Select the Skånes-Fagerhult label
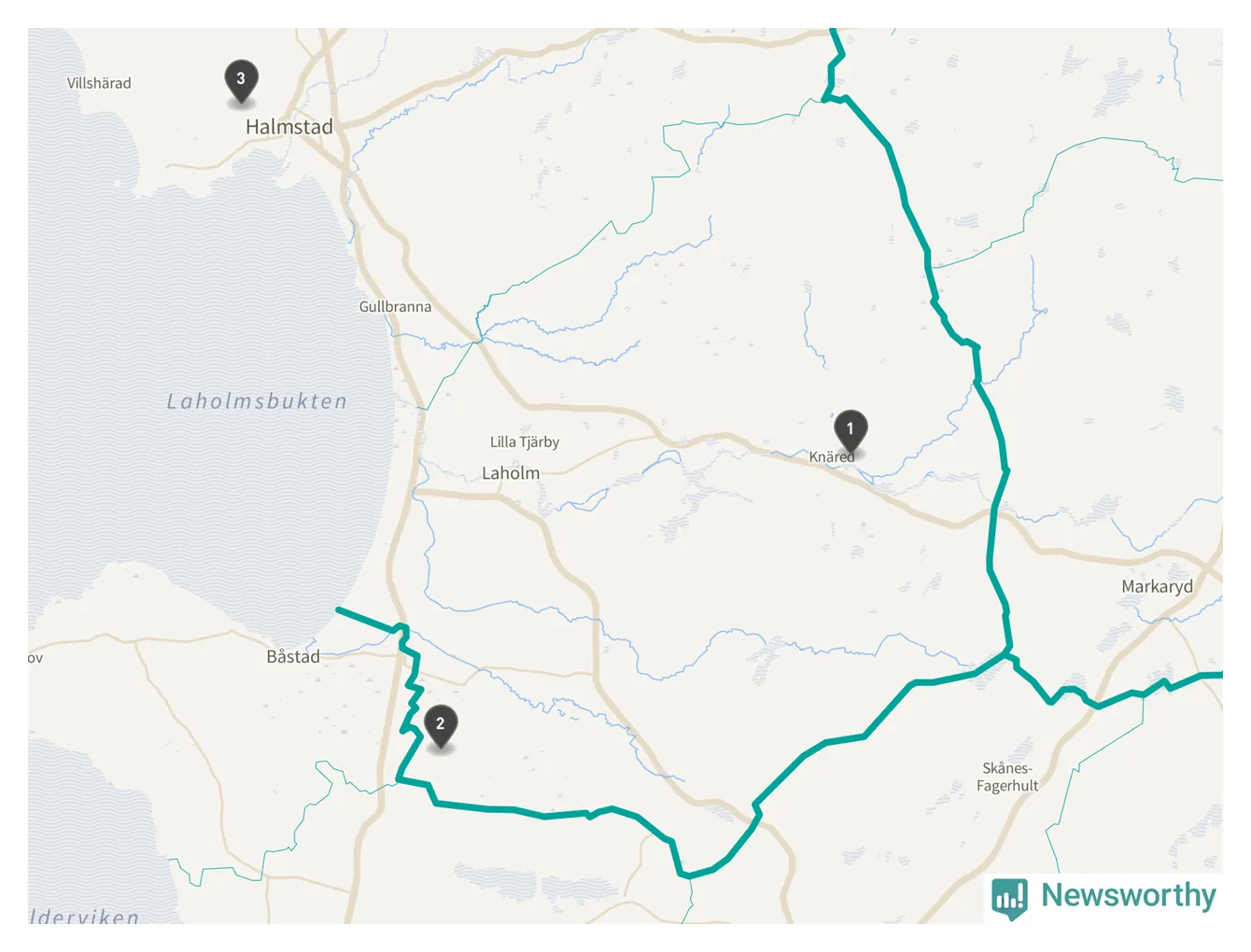 coord(1007,777)
